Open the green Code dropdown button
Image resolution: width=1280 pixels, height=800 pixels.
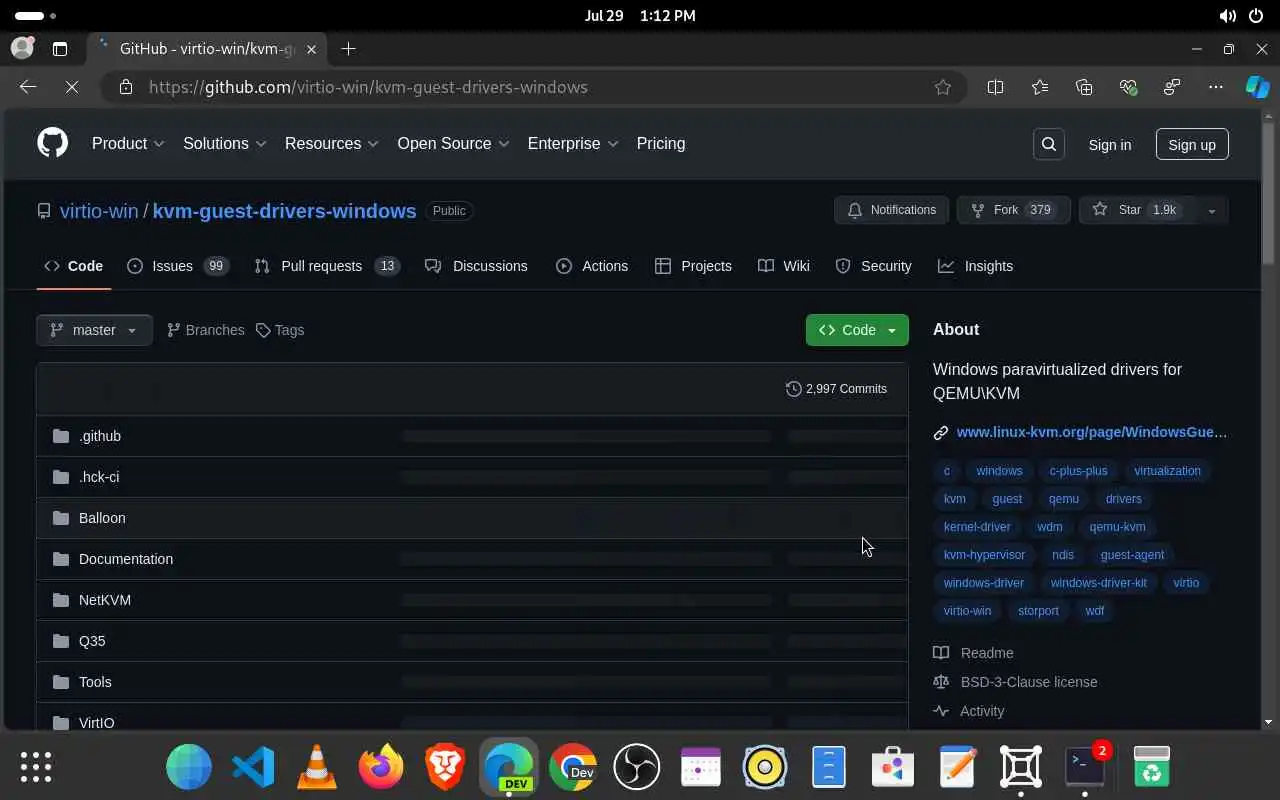(x=857, y=330)
